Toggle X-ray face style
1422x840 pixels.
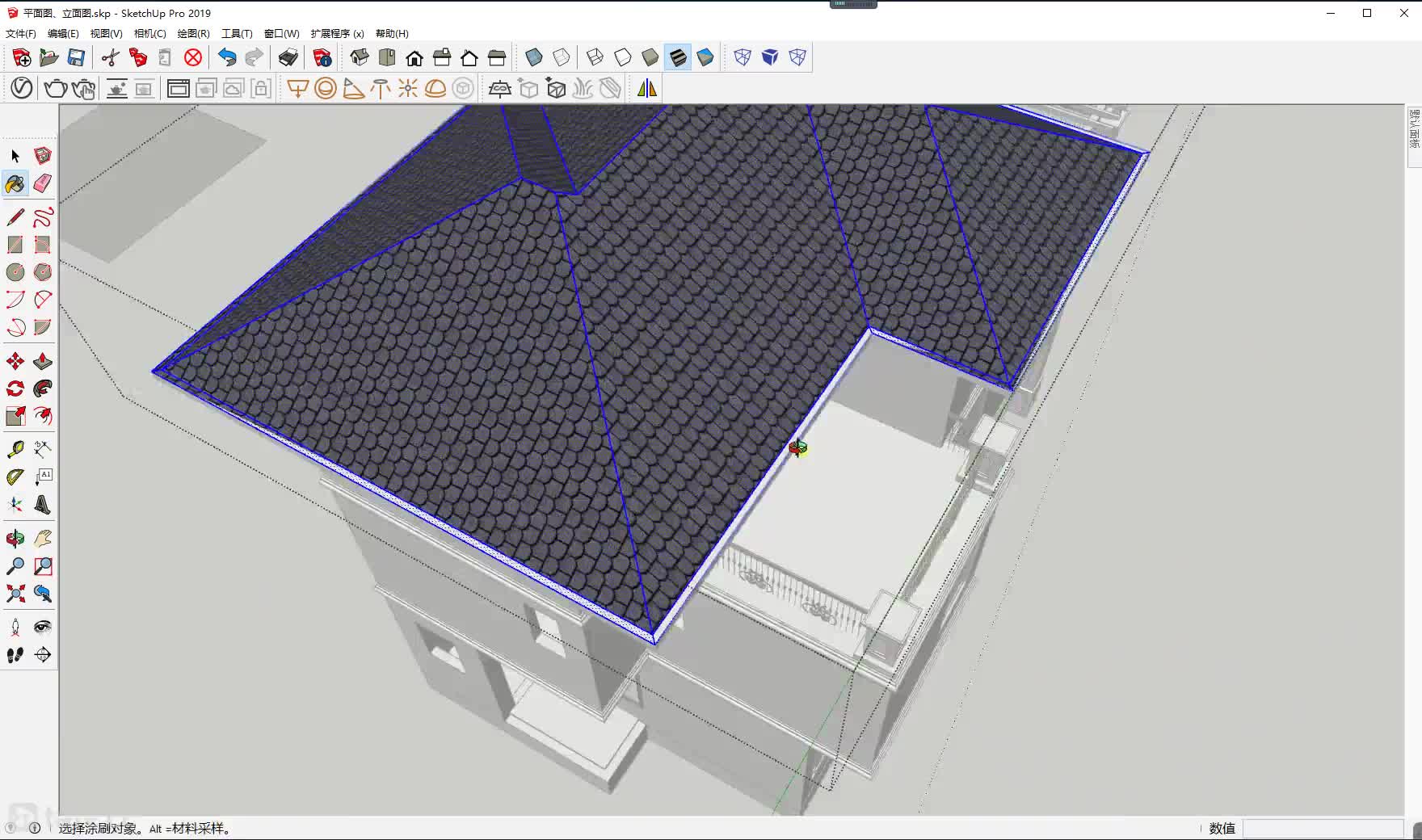pos(534,57)
